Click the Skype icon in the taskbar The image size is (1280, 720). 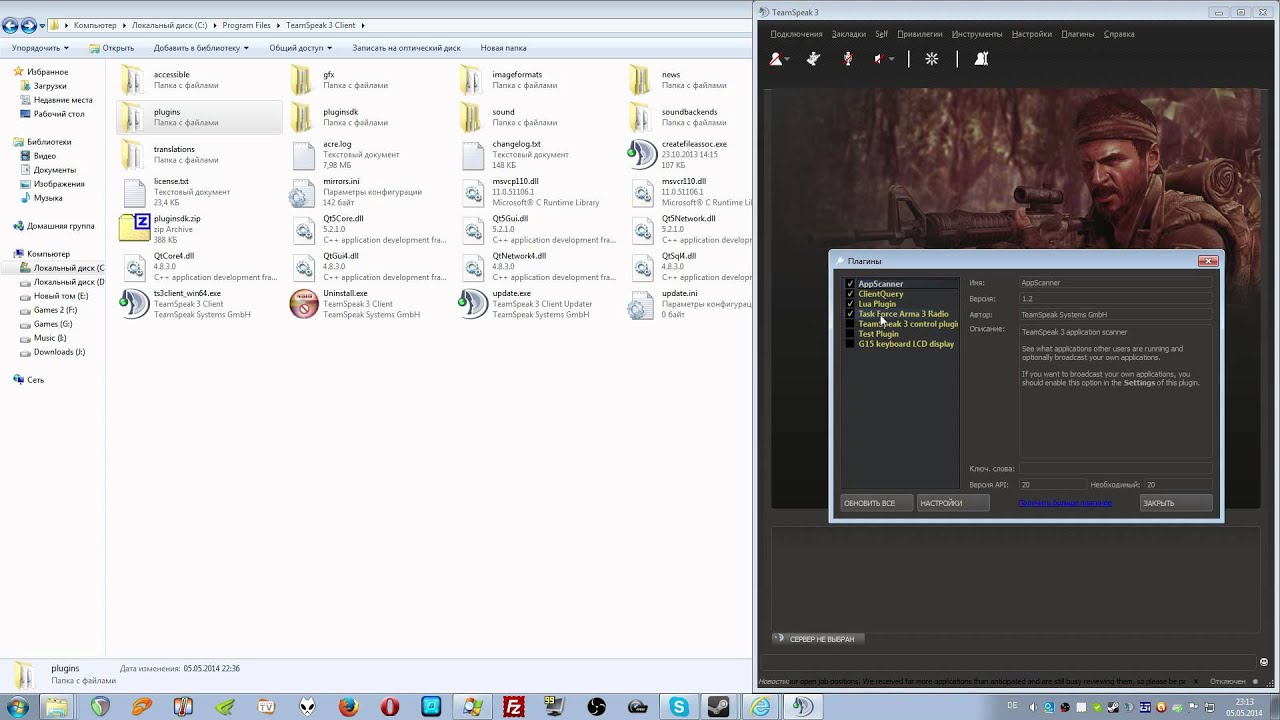click(x=679, y=707)
